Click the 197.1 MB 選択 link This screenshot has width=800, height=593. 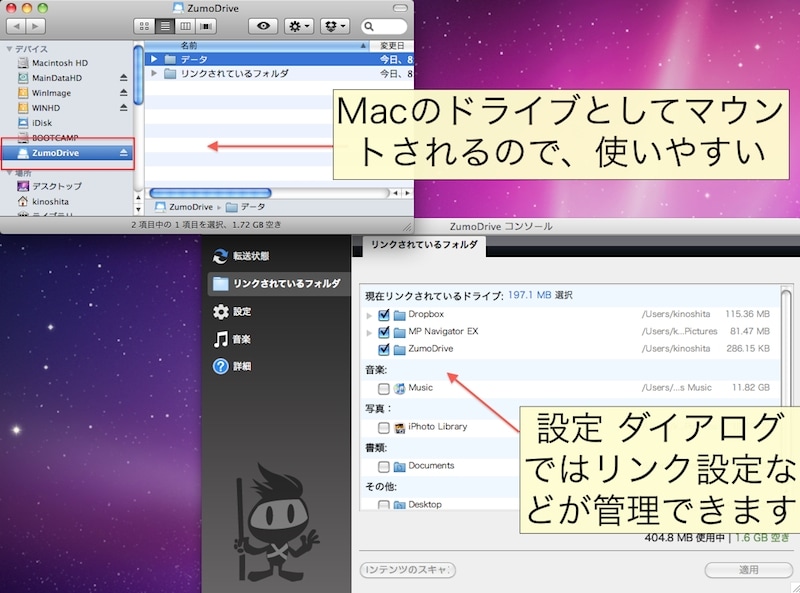pos(530,295)
